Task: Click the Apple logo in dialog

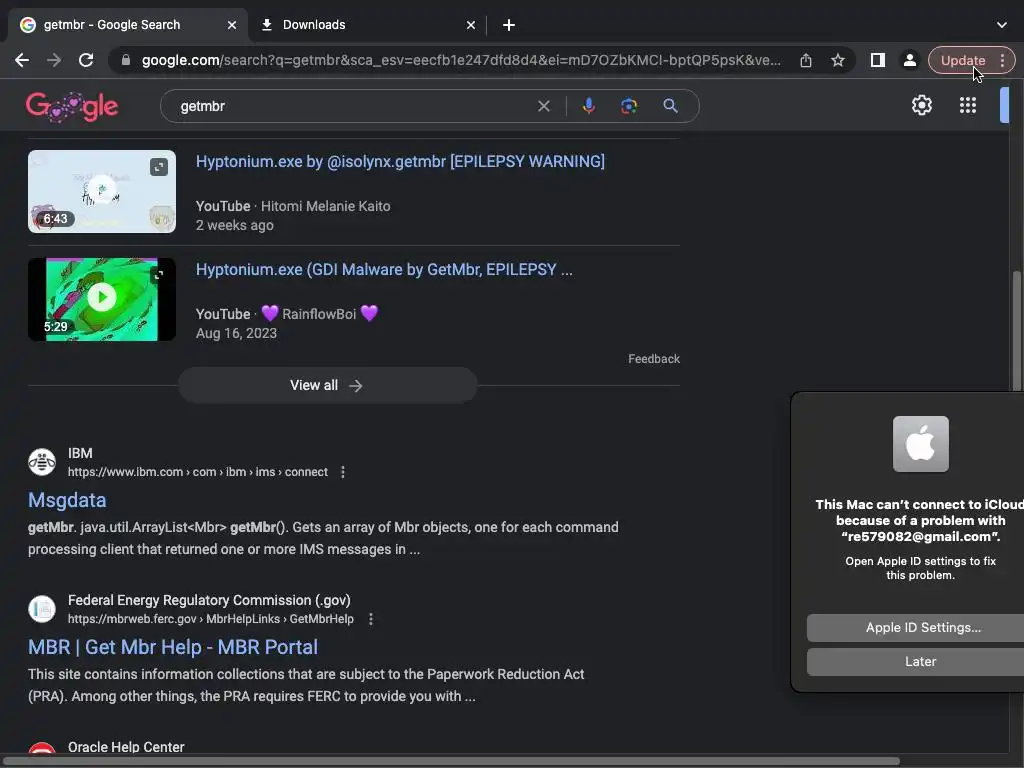Action: click(921, 444)
